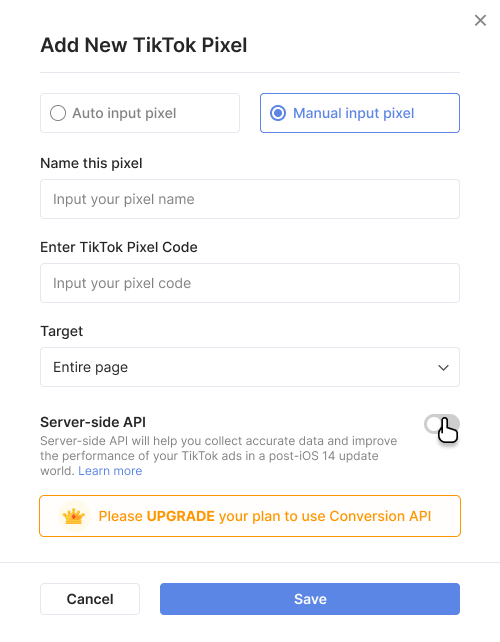Open the Target dropdown showing Entire page
The image size is (500, 642).
[x=250, y=367]
